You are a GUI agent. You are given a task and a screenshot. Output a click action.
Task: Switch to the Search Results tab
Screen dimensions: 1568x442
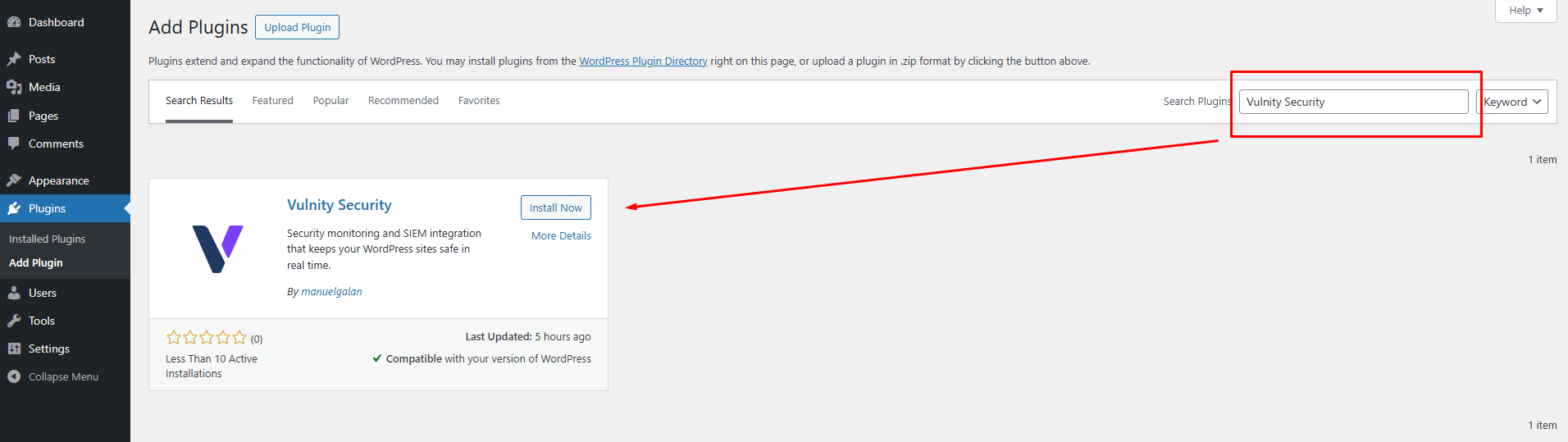click(x=199, y=101)
